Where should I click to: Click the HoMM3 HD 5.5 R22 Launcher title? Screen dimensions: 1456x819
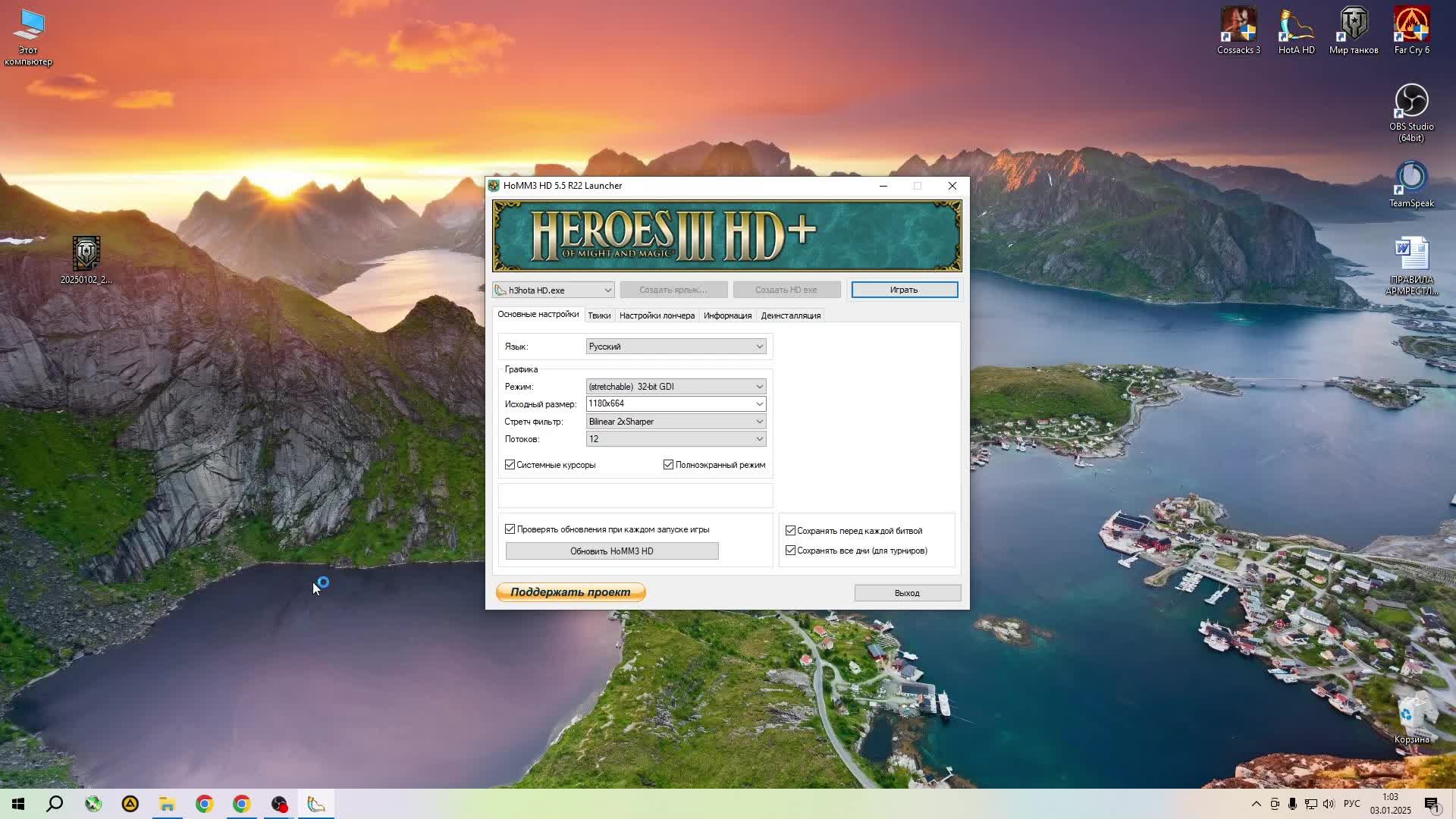[x=563, y=186]
